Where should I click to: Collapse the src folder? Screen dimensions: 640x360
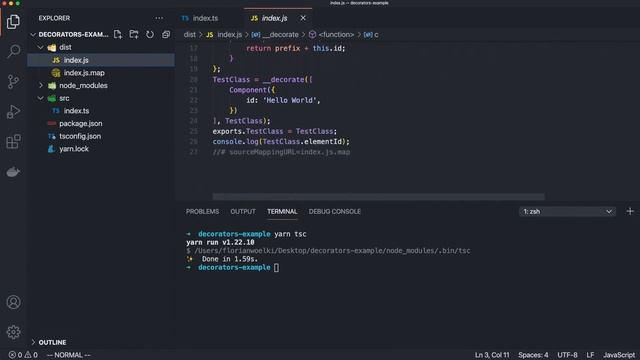[40, 98]
